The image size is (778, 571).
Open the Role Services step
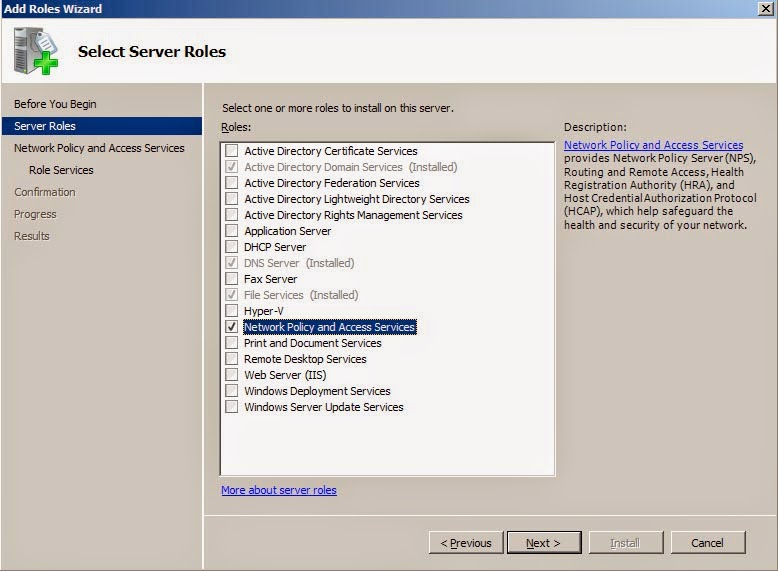tap(61, 170)
